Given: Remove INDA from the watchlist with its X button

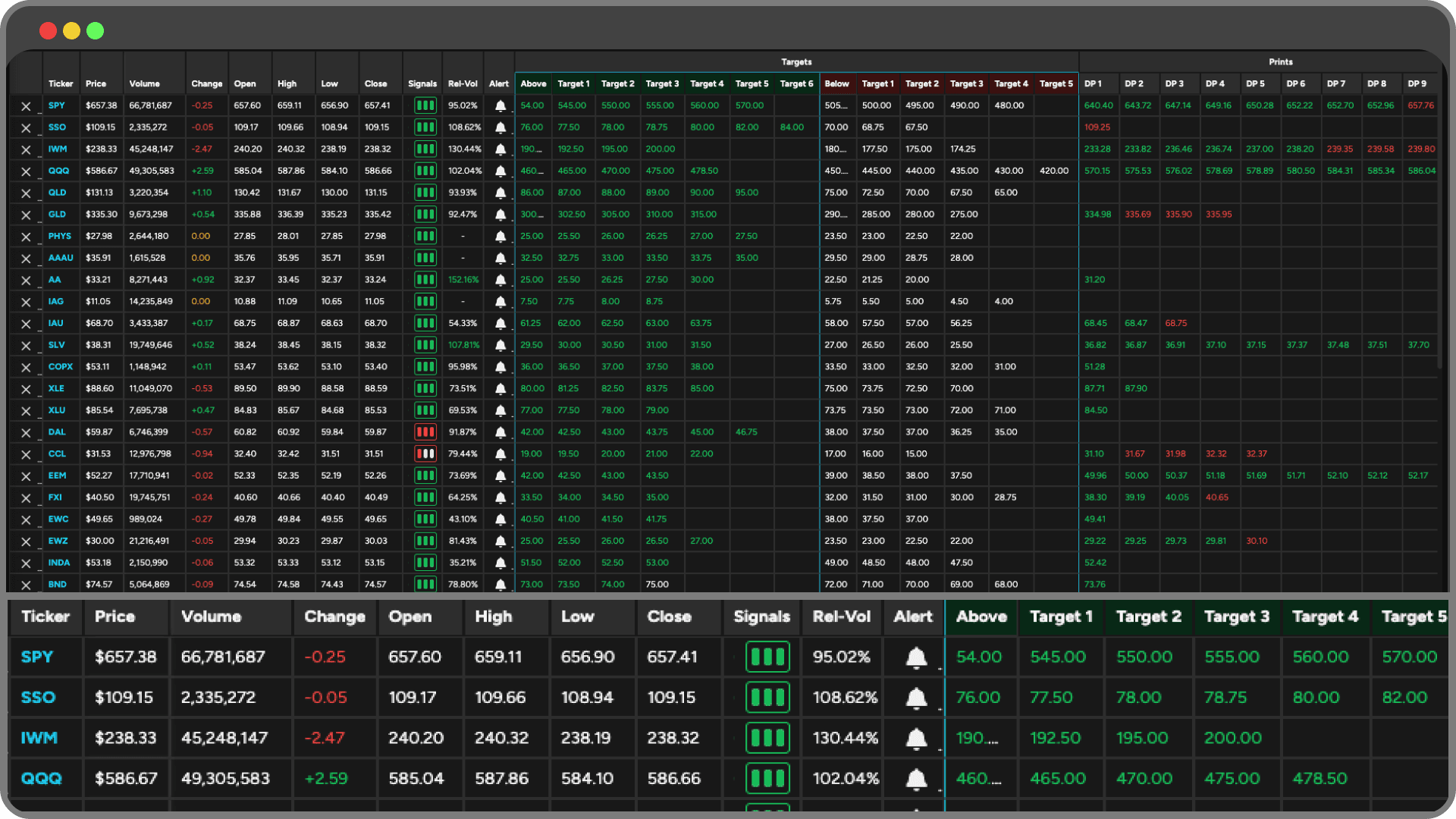Looking at the screenshot, I should 26,563.
